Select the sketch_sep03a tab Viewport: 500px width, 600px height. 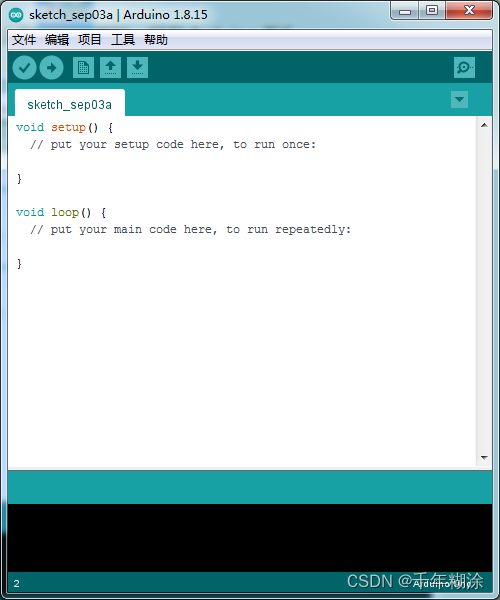(x=70, y=104)
